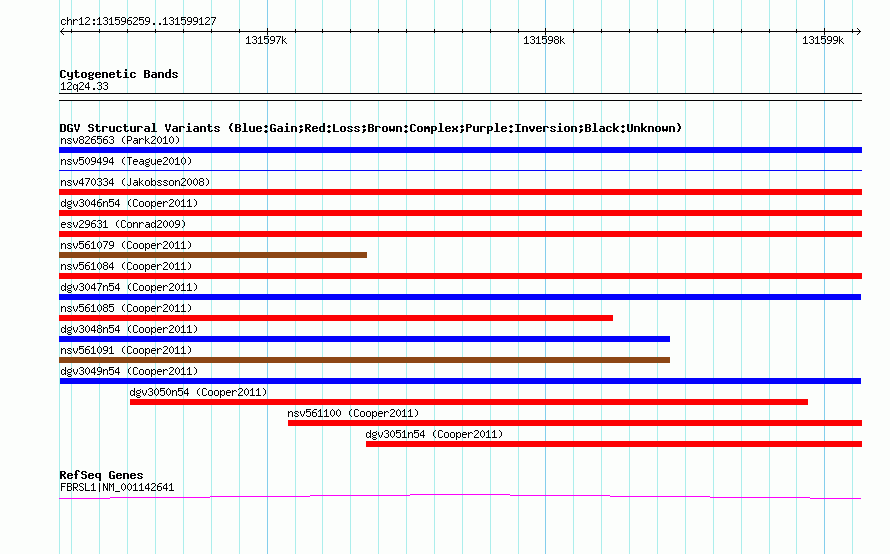The image size is (890, 554).
Task: Click dgv3049n54 blue gain bar
Action: pos(460,381)
